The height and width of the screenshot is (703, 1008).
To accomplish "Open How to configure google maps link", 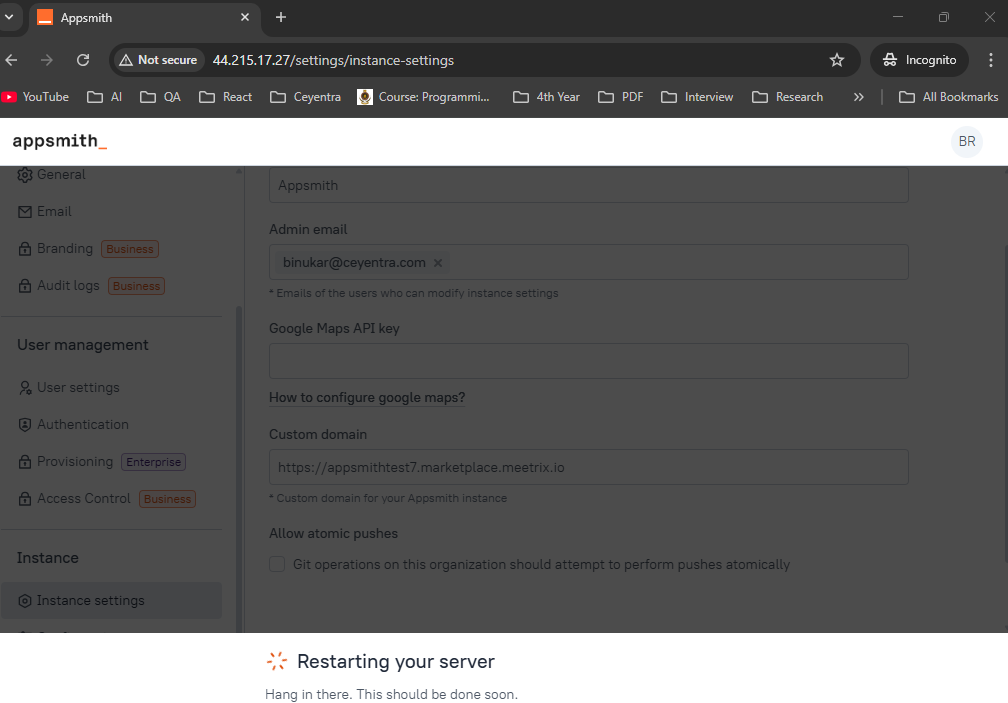I will click(367, 398).
